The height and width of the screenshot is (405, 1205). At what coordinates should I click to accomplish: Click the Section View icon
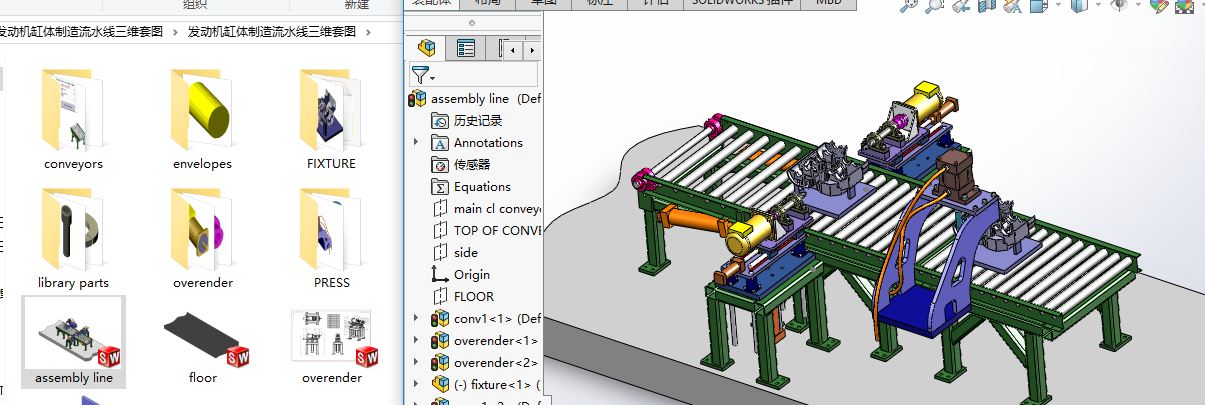click(985, 6)
